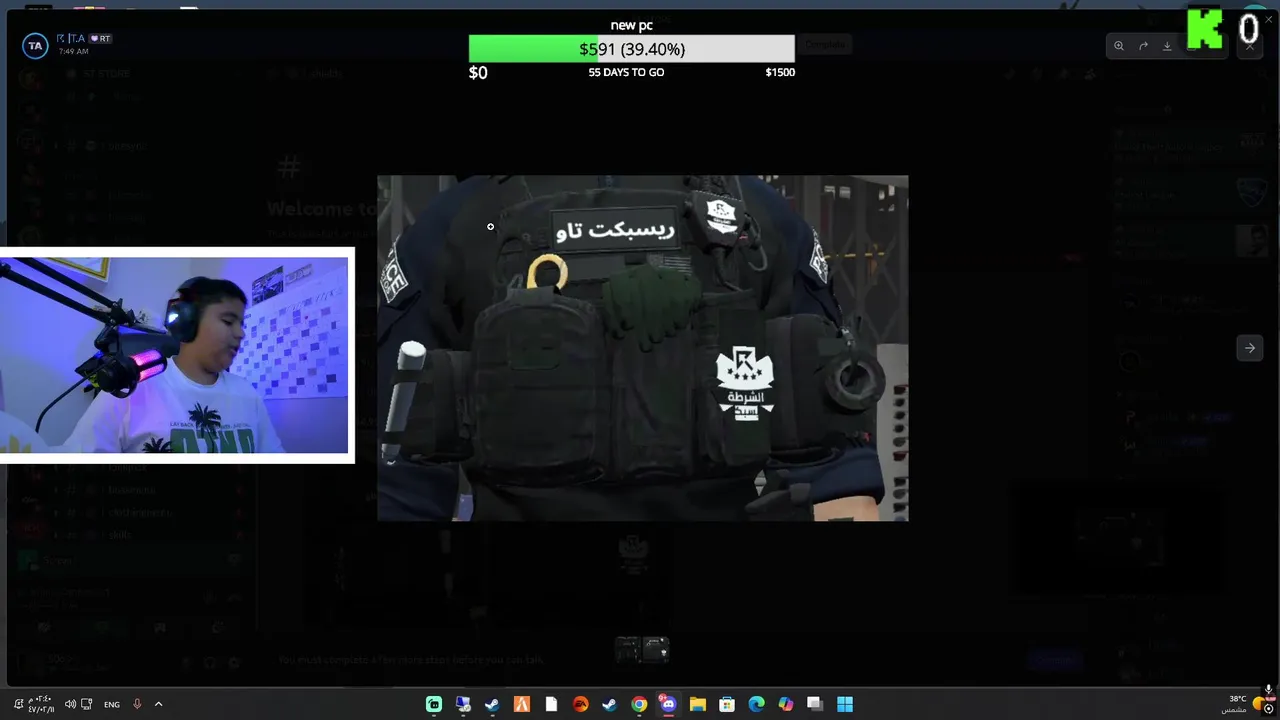Open the computer icon next to Streamlabs
This screenshot has width=1280, height=720.
463,704
